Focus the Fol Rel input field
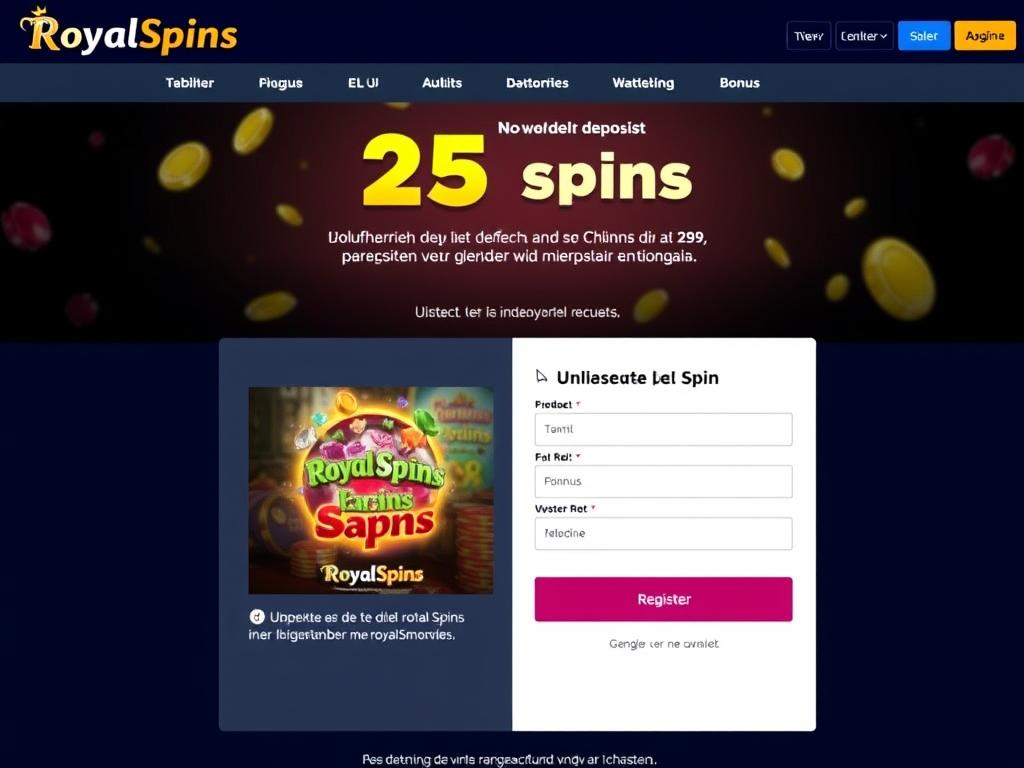Image resolution: width=1024 pixels, height=768 pixels. [664, 481]
